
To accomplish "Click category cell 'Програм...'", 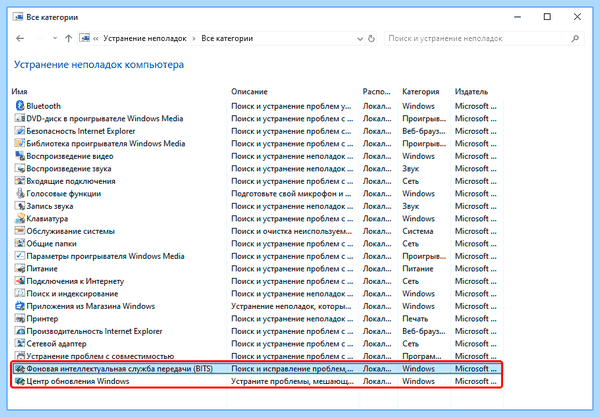I will (x=421, y=356).
